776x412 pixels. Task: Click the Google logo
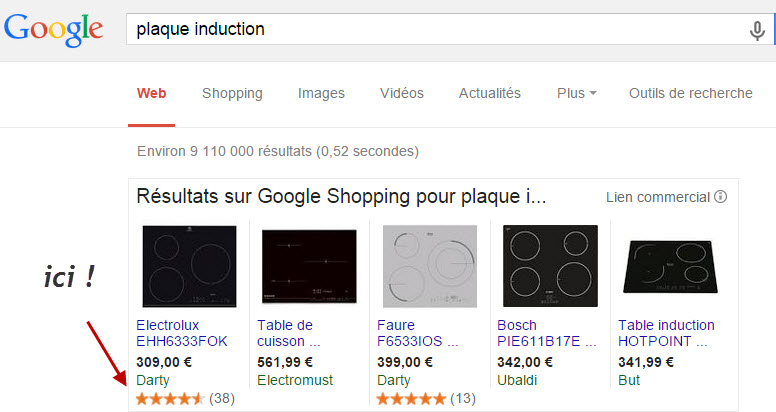tap(53, 30)
